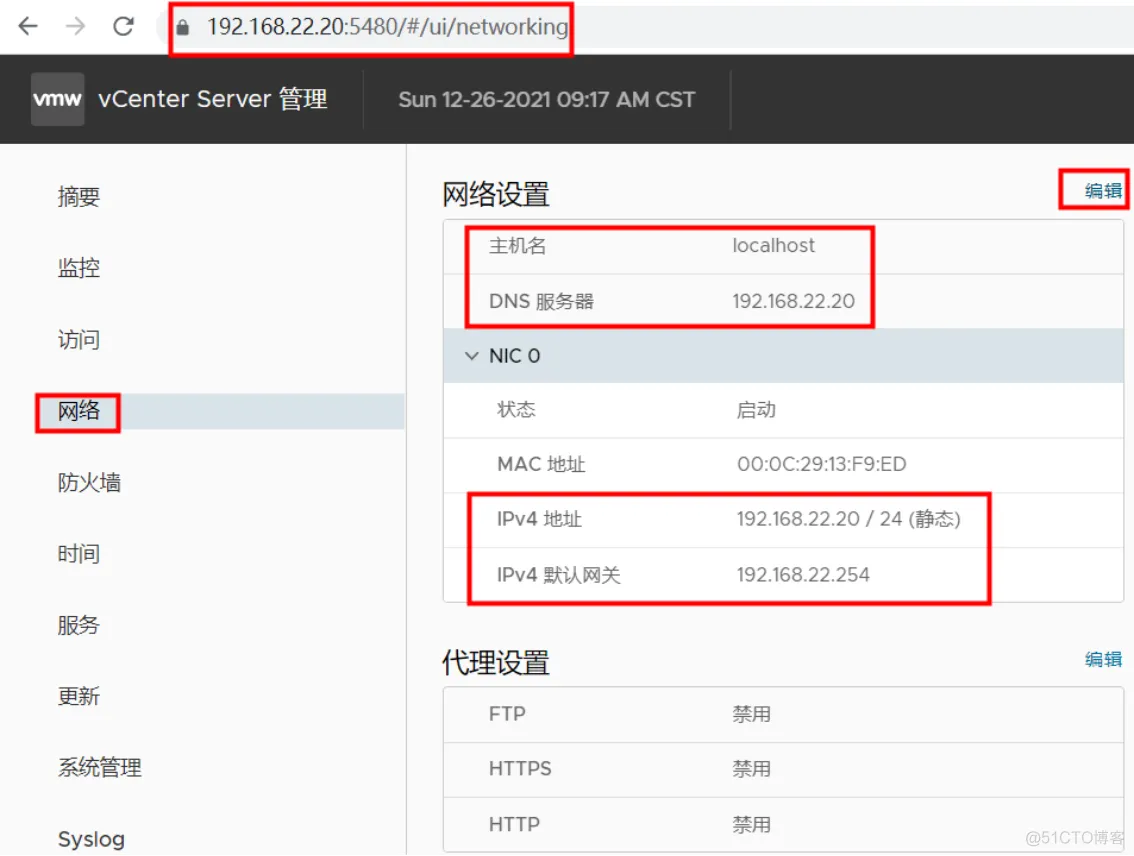This screenshot has height=856, width=1134.
Task: Click the date time Sun 12-26-2021 text
Action: point(546,100)
